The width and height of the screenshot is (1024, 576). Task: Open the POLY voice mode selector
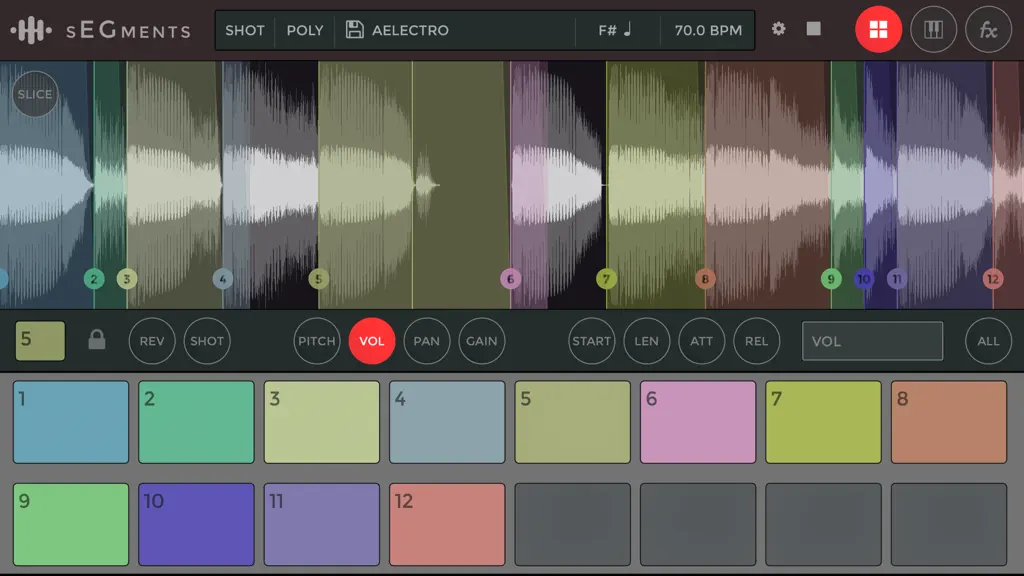(305, 30)
